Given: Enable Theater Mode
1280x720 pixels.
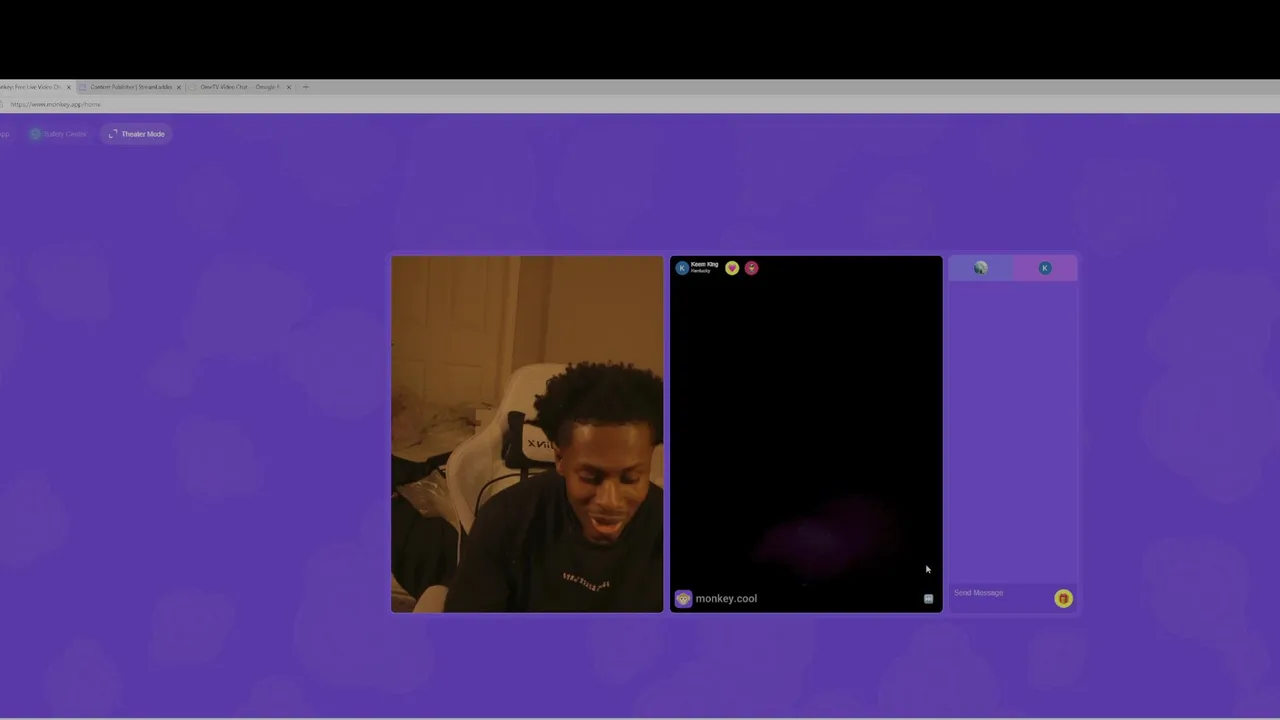Looking at the screenshot, I should [x=136, y=134].
